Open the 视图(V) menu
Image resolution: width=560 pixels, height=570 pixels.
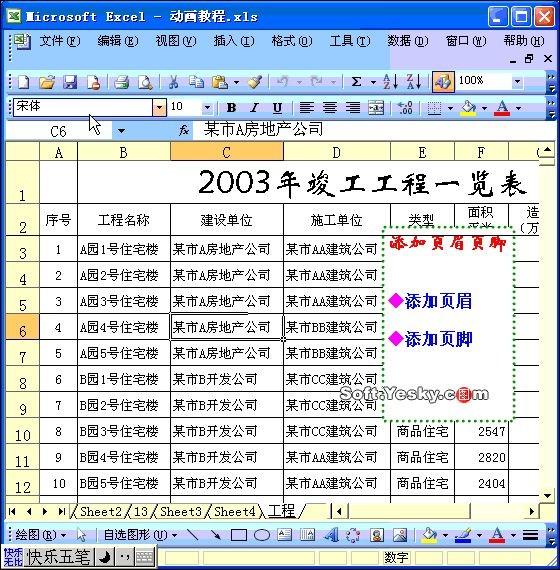point(176,41)
